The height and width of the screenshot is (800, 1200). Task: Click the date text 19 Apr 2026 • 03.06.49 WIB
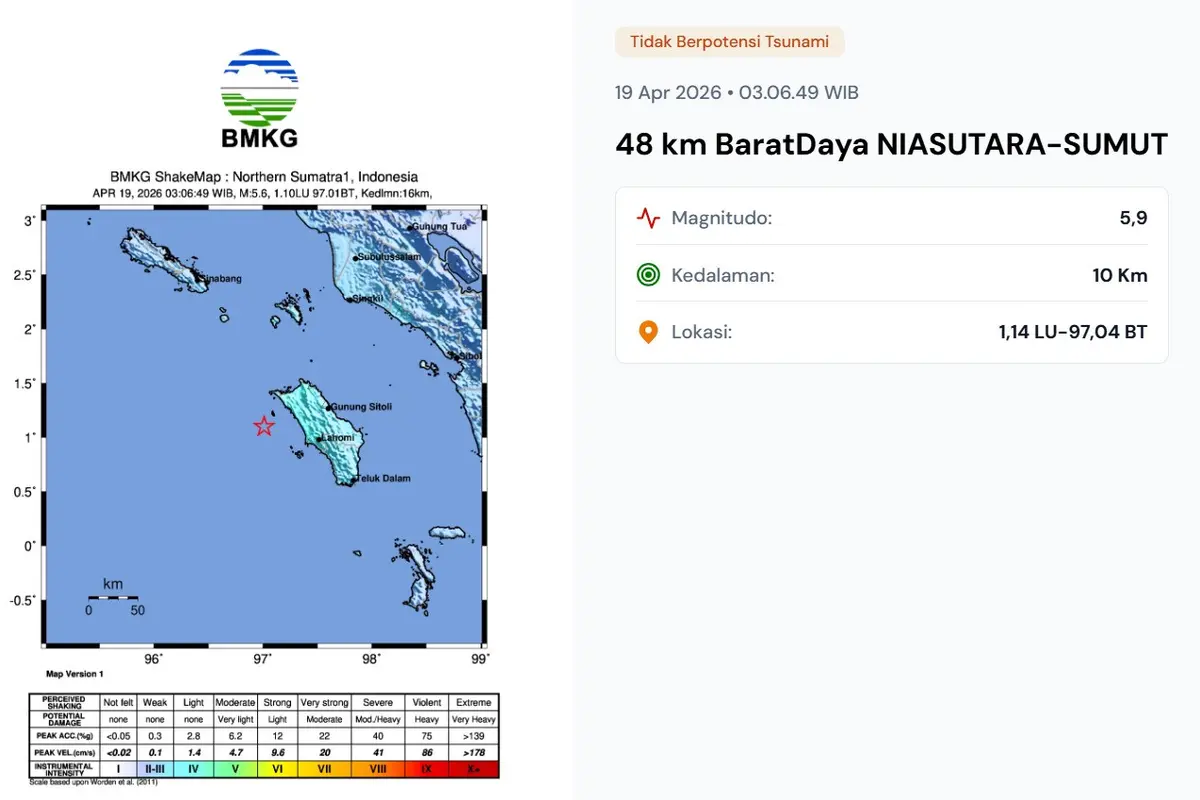[x=737, y=93]
